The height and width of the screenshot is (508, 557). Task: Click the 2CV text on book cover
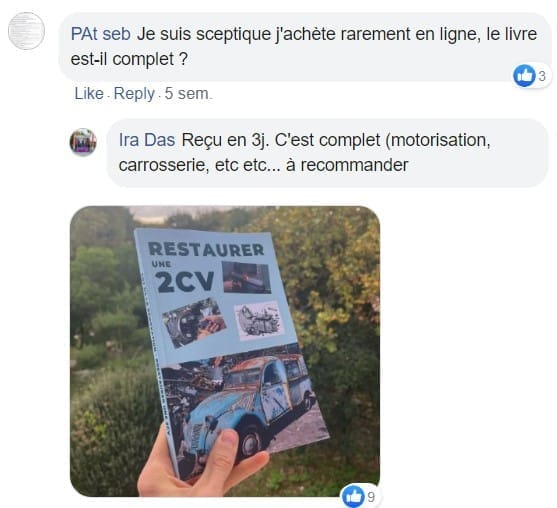click(x=185, y=281)
